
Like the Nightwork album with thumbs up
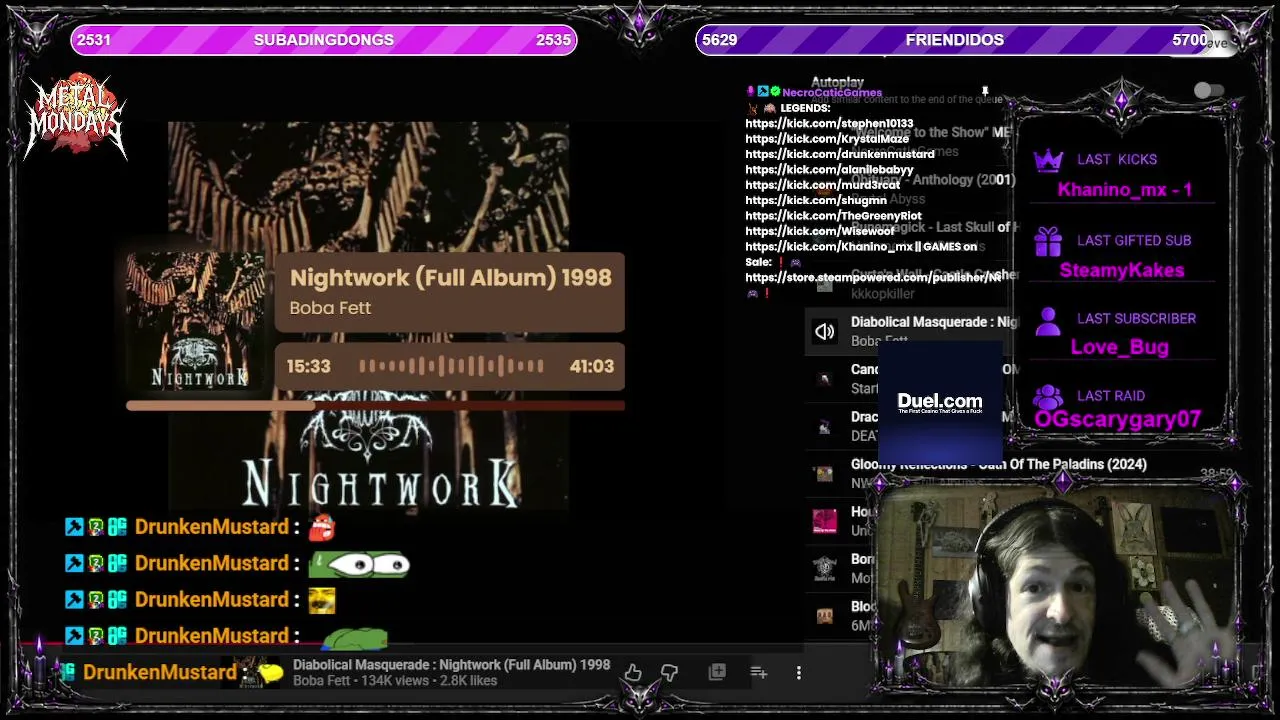point(633,673)
